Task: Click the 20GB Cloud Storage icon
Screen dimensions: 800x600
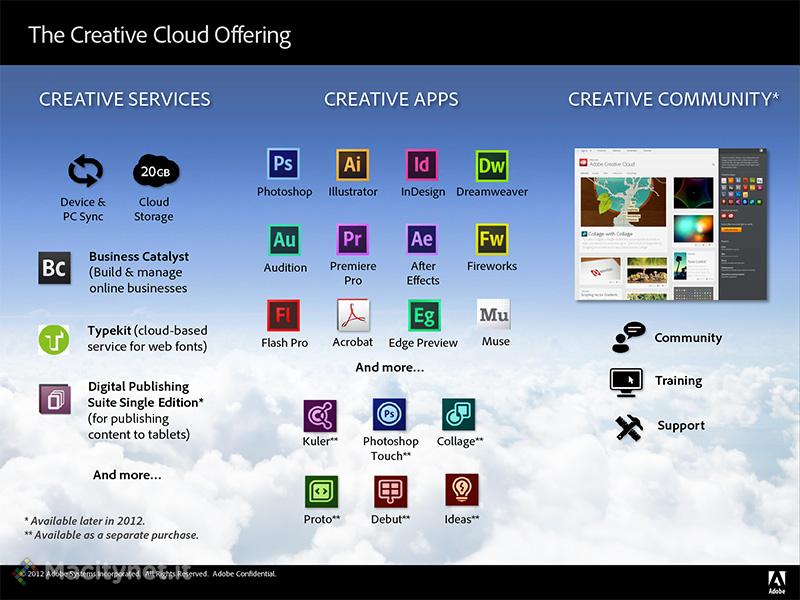Action: (156, 171)
